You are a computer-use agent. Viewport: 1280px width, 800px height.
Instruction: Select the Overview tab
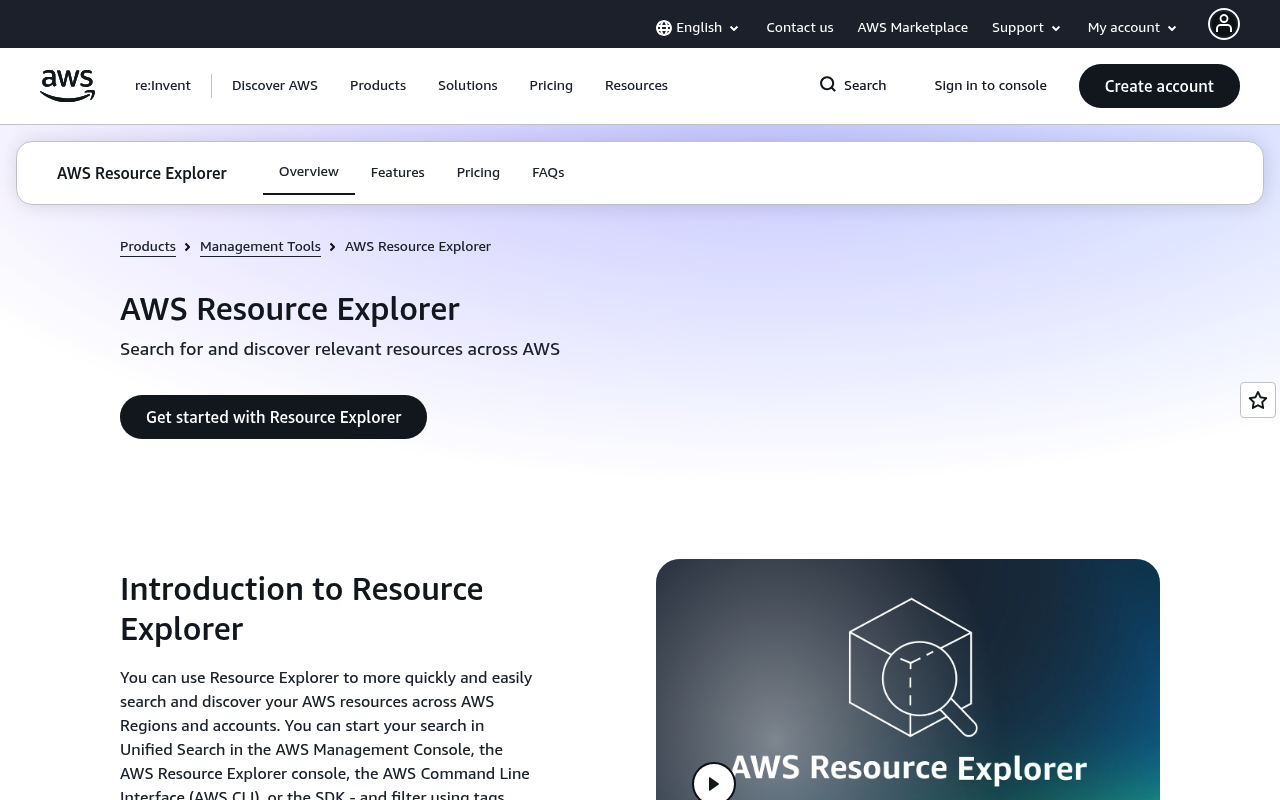click(x=309, y=172)
